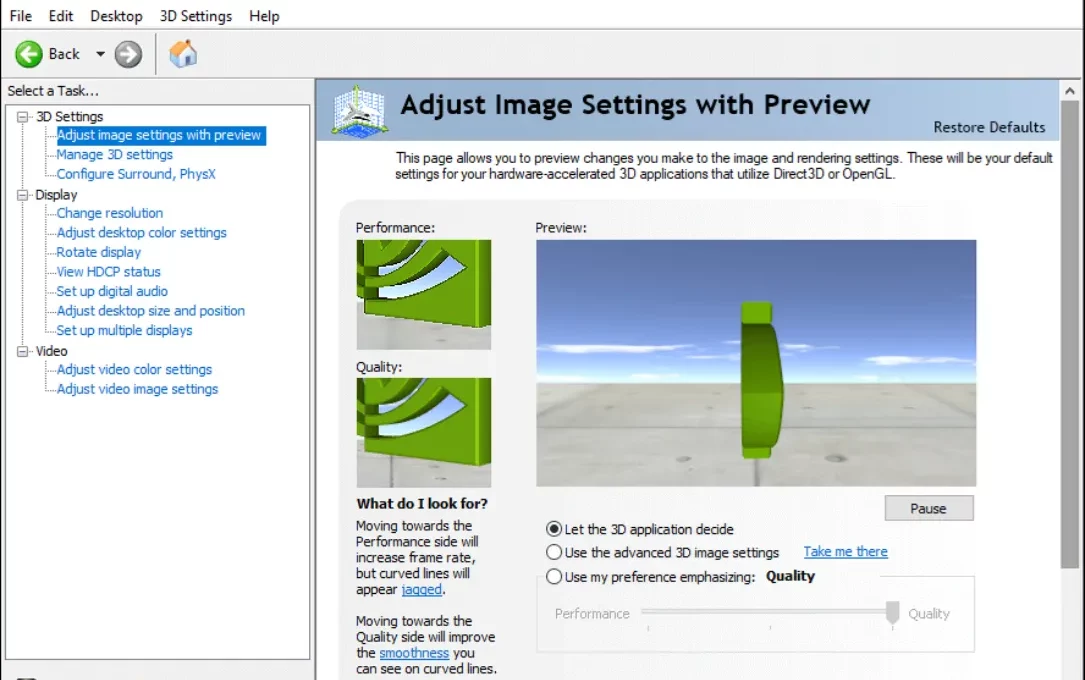Open the Help menu
Viewport: 1085px width, 680px height.
[264, 16]
